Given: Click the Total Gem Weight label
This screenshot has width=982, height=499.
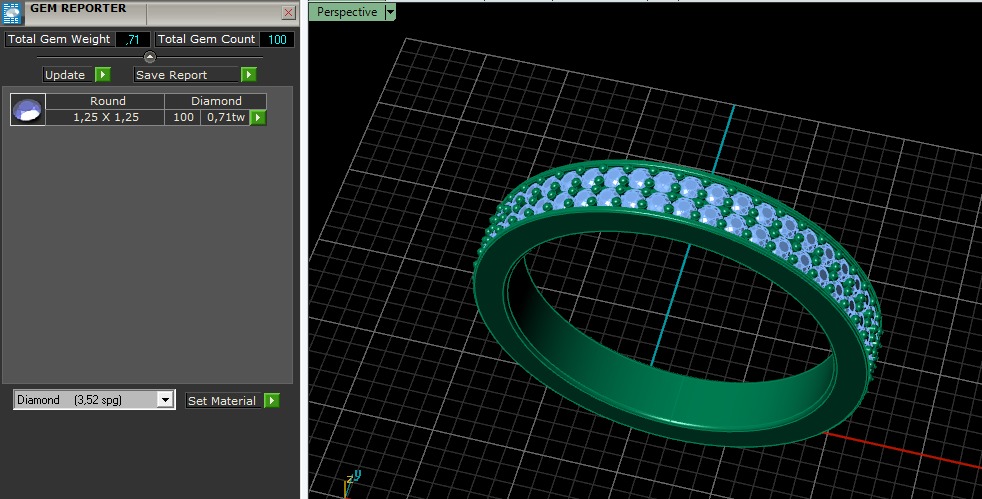Looking at the screenshot, I should [59, 39].
